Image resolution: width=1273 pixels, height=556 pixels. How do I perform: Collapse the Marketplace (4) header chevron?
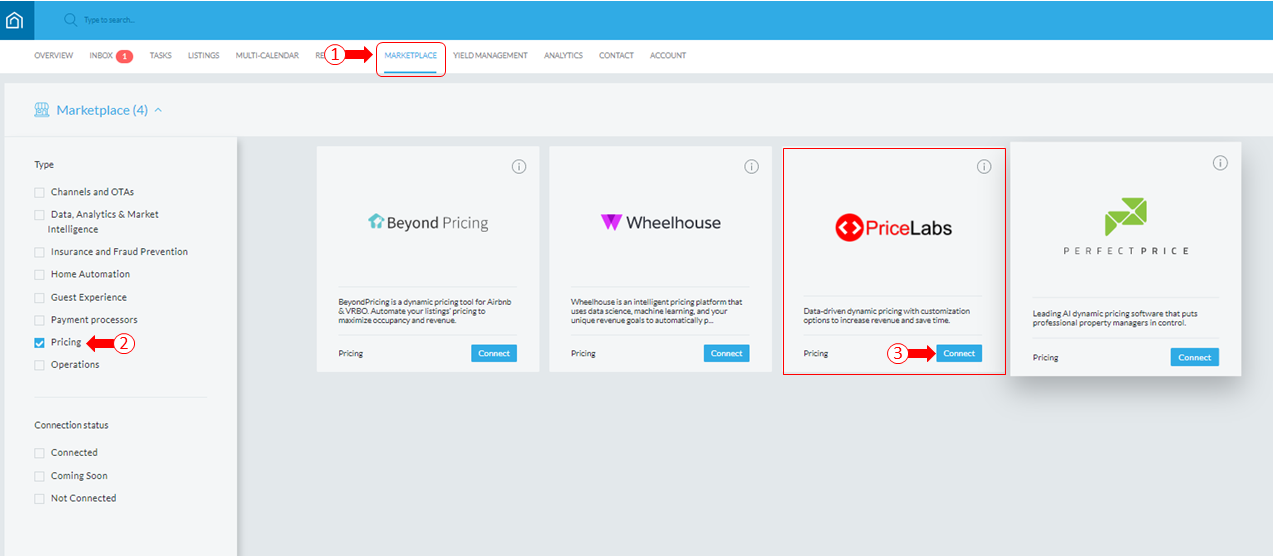158,110
